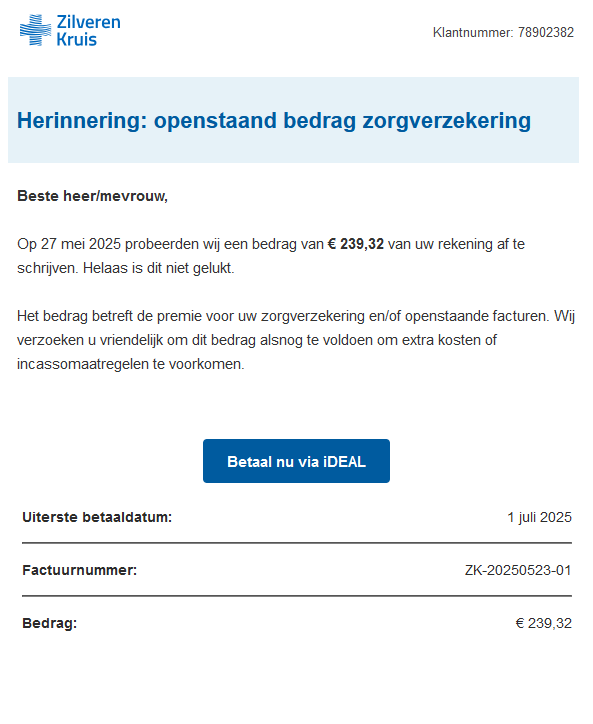Click the light blue header banner
Screen dimensions: 593x724
[x=293, y=120]
